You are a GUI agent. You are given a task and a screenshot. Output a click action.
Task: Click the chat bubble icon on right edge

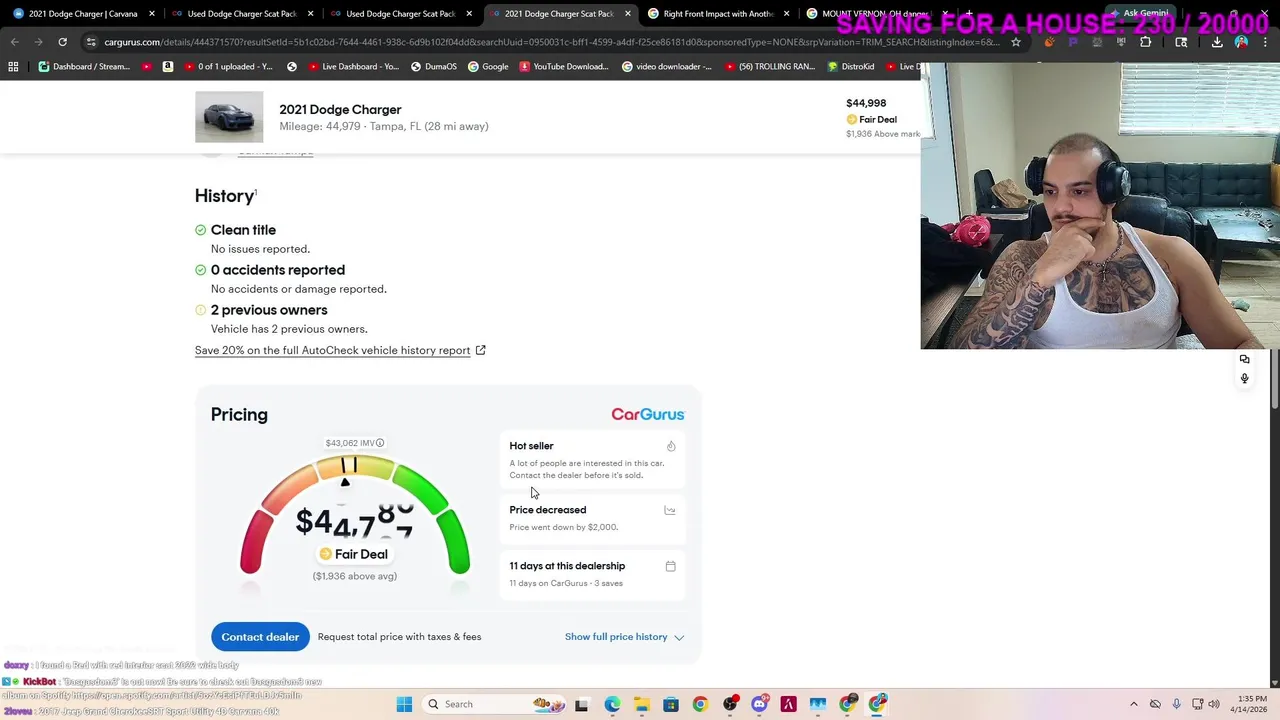tap(1244, 359)
